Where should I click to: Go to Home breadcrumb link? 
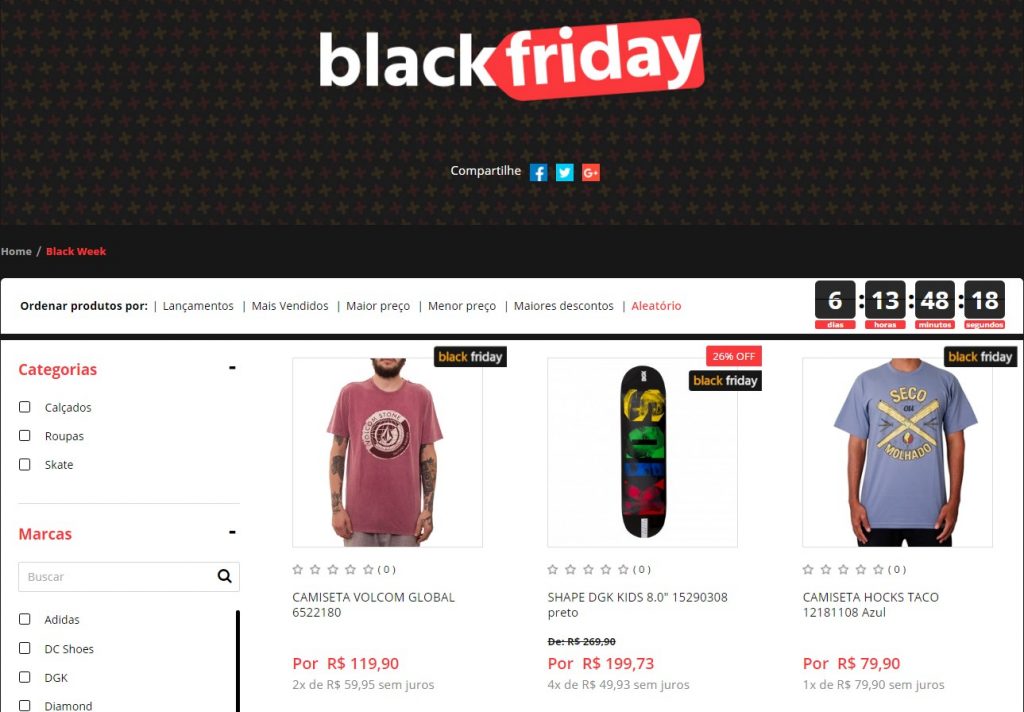click(x=16, y=251)
